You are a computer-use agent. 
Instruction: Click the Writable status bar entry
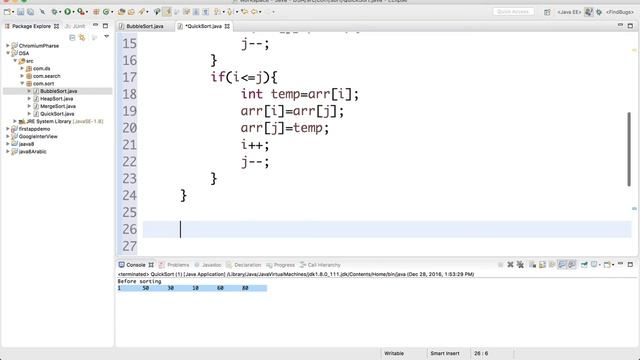(x=394, y=353)
